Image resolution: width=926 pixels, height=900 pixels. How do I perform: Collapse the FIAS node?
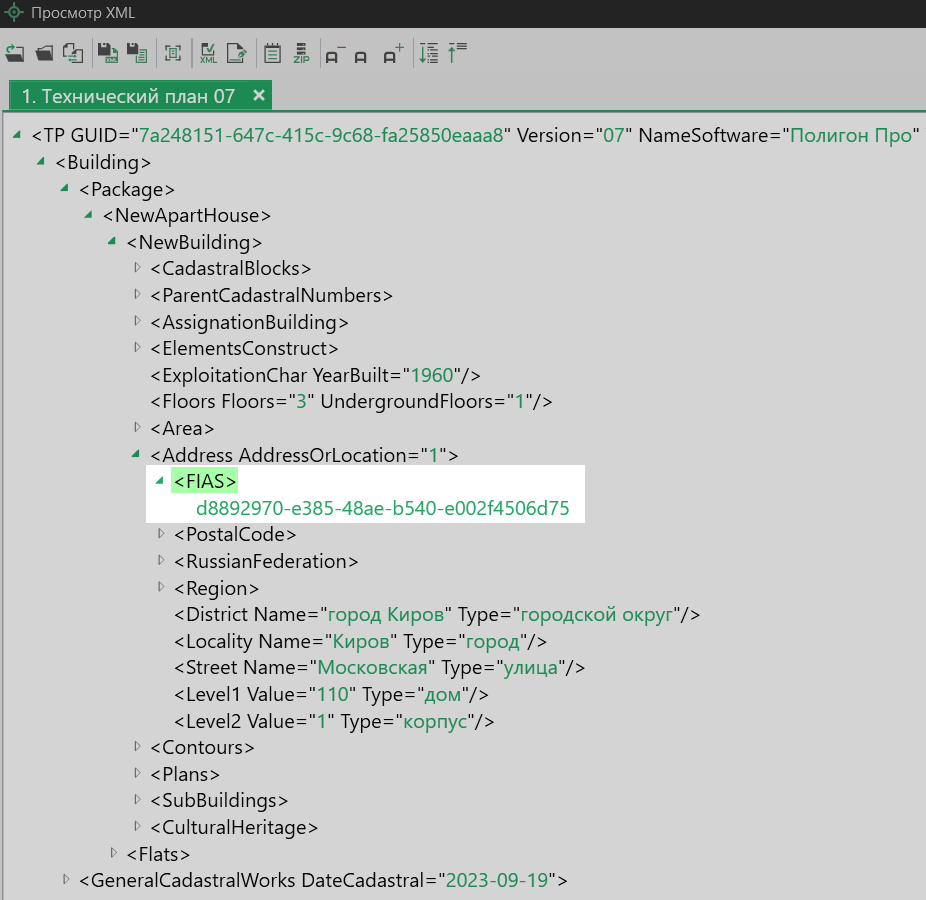pos(159,481)
